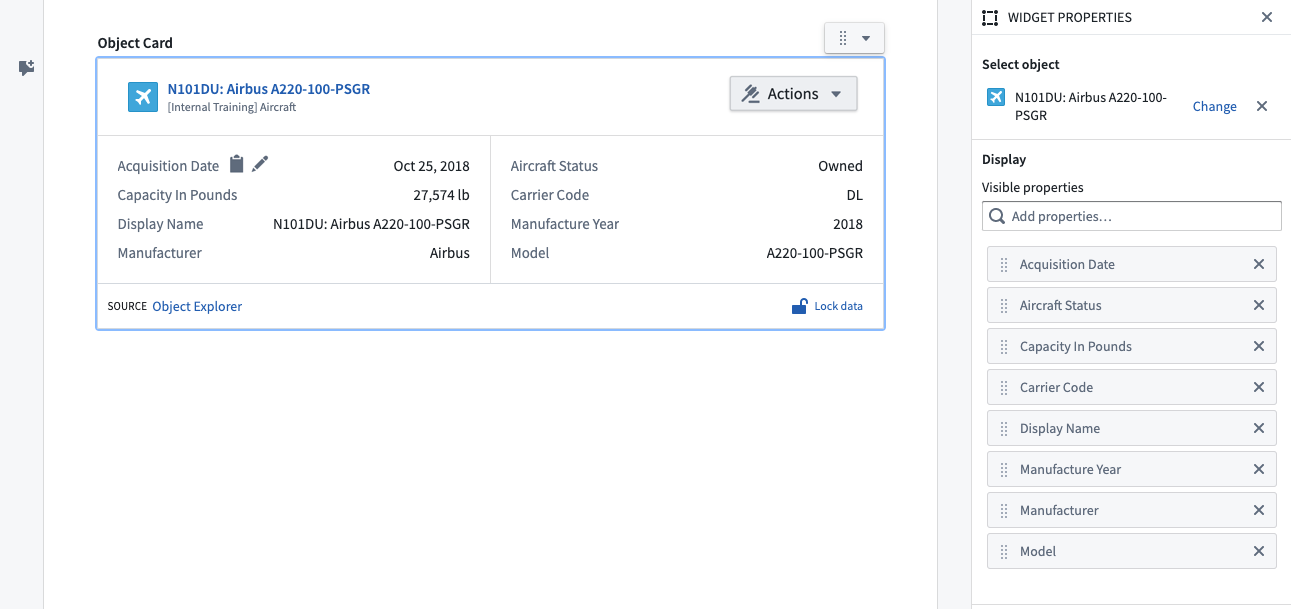Open the Object Explorer source link
1291x609 pixels.
[197, 306]
